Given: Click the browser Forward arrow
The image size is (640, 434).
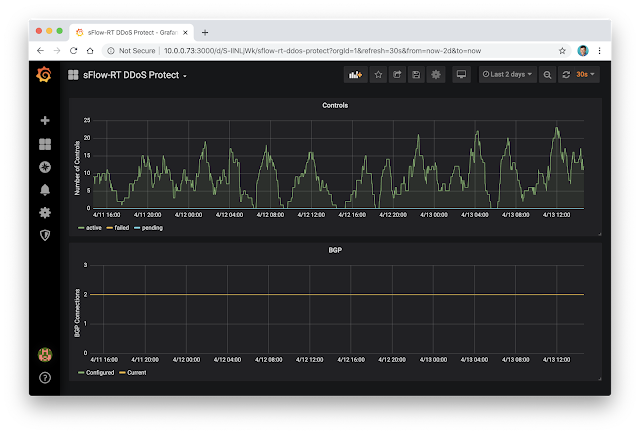Looking at the screenshot, I should tap(57, 51).
